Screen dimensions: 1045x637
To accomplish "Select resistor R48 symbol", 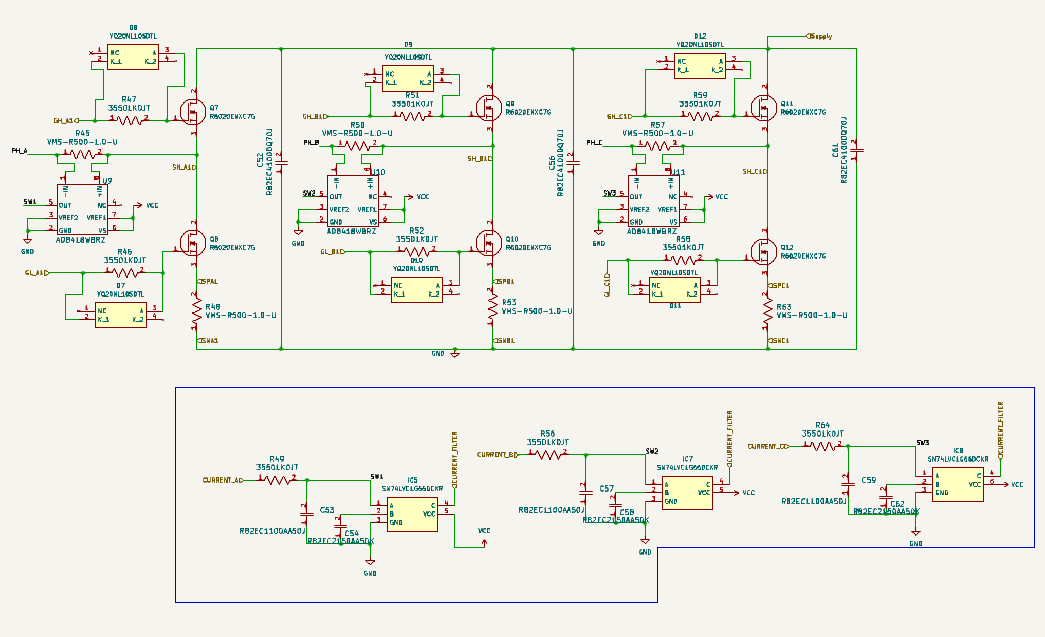I will 197,313.
